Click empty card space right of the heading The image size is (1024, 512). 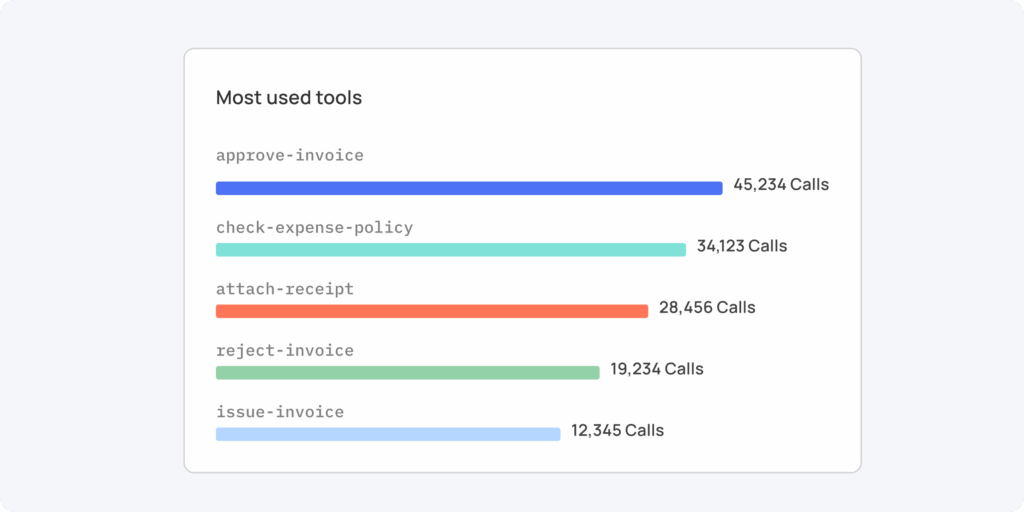pyautogui.click(x=600, y=98)
